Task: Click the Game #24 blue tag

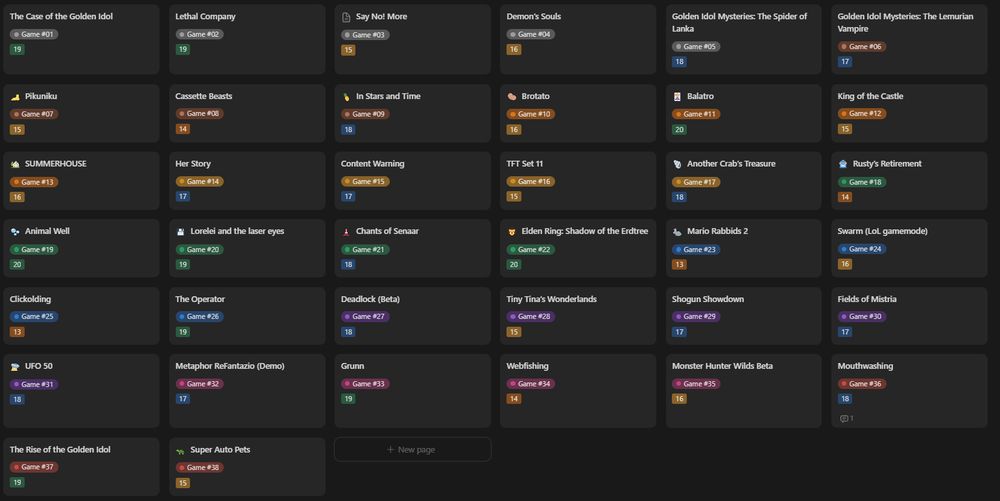Action: (x=862, y=249)
